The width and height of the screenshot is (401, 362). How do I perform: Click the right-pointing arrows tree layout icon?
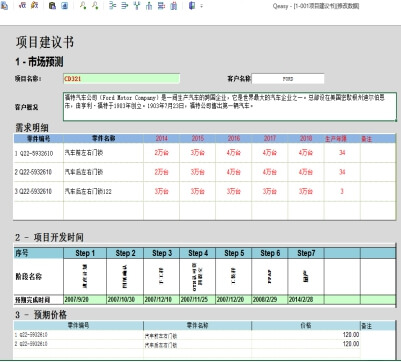125,6
